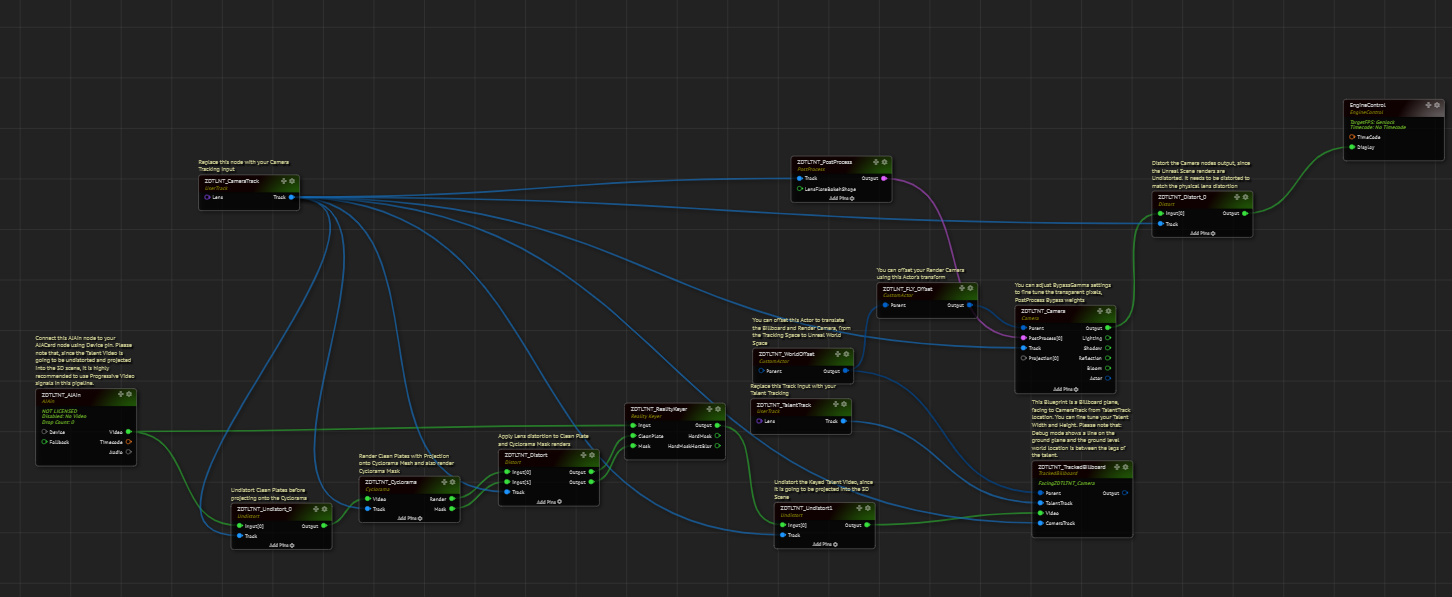Click Add Pins on the ZDTLTNT_Undistort_0 node

point(281,546)
